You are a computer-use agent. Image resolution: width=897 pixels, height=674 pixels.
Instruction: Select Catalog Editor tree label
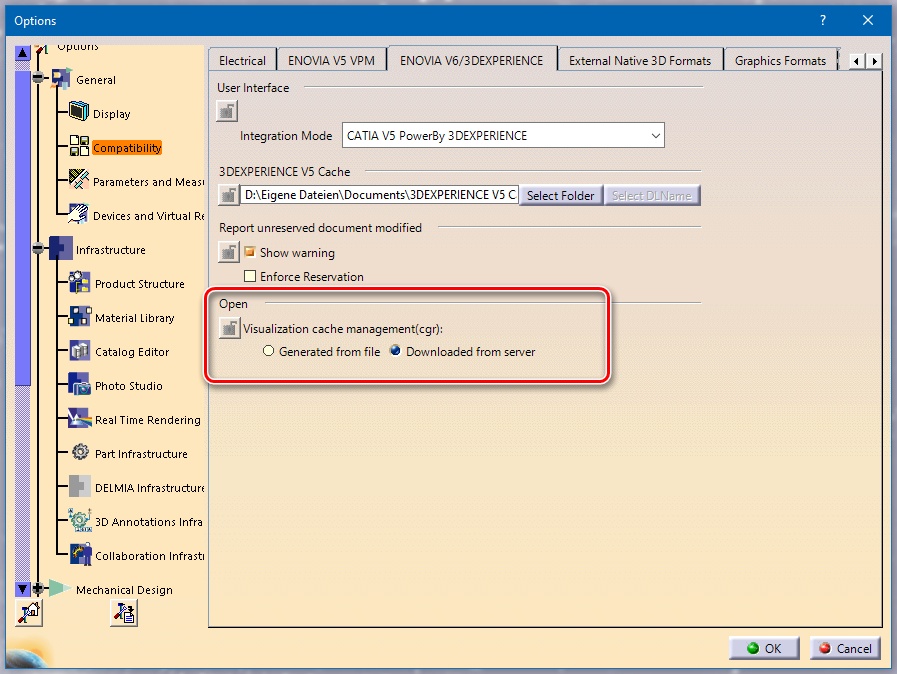[132, 352]
